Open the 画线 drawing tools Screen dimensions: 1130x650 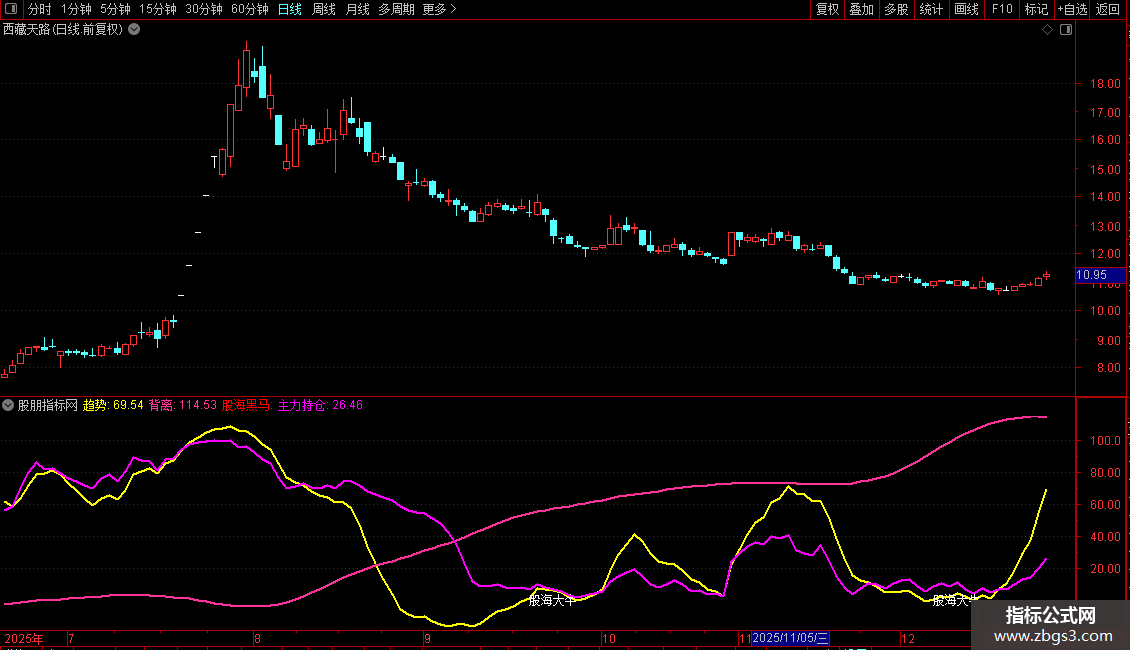[x=966, y=9]
